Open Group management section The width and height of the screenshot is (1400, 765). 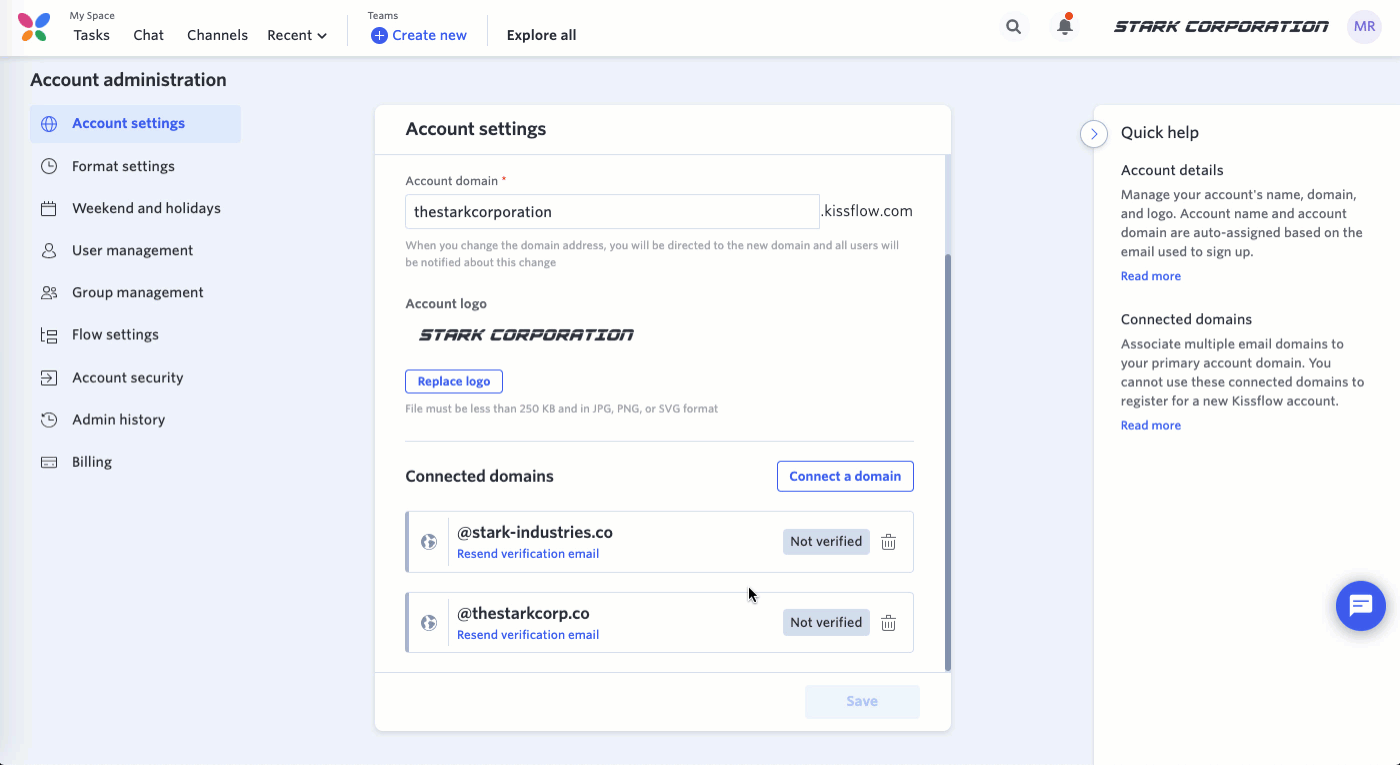(135, 292)
